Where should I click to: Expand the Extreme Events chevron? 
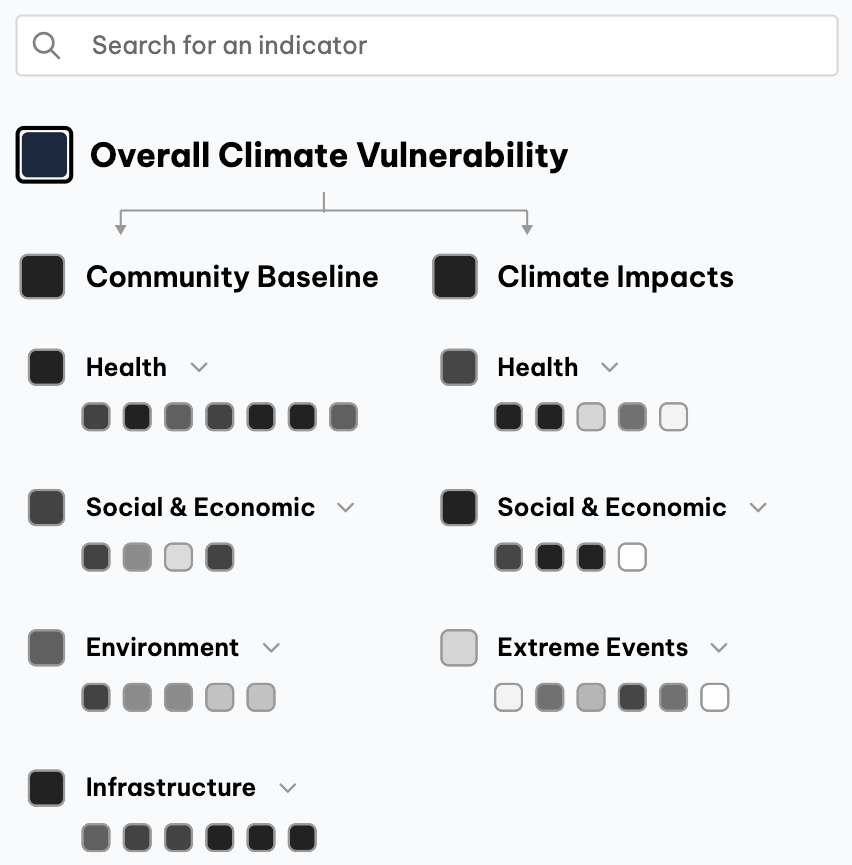tap(719, 647)
